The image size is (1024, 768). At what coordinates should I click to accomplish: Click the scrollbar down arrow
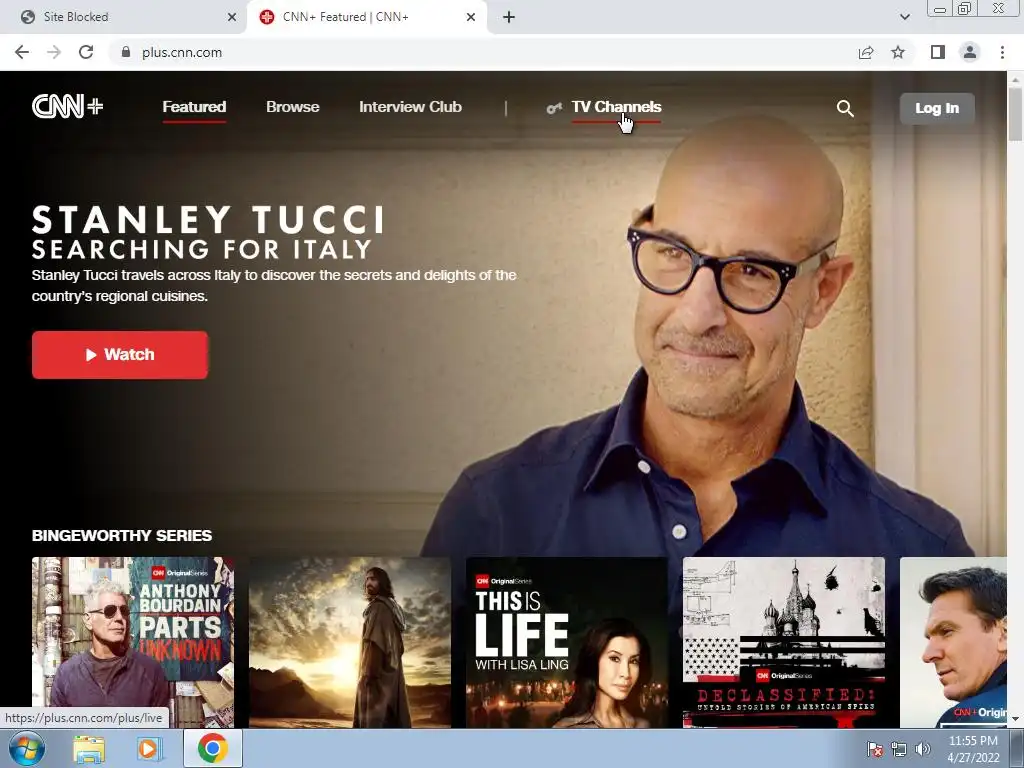pyautogui.click(x=1015, y=720)
